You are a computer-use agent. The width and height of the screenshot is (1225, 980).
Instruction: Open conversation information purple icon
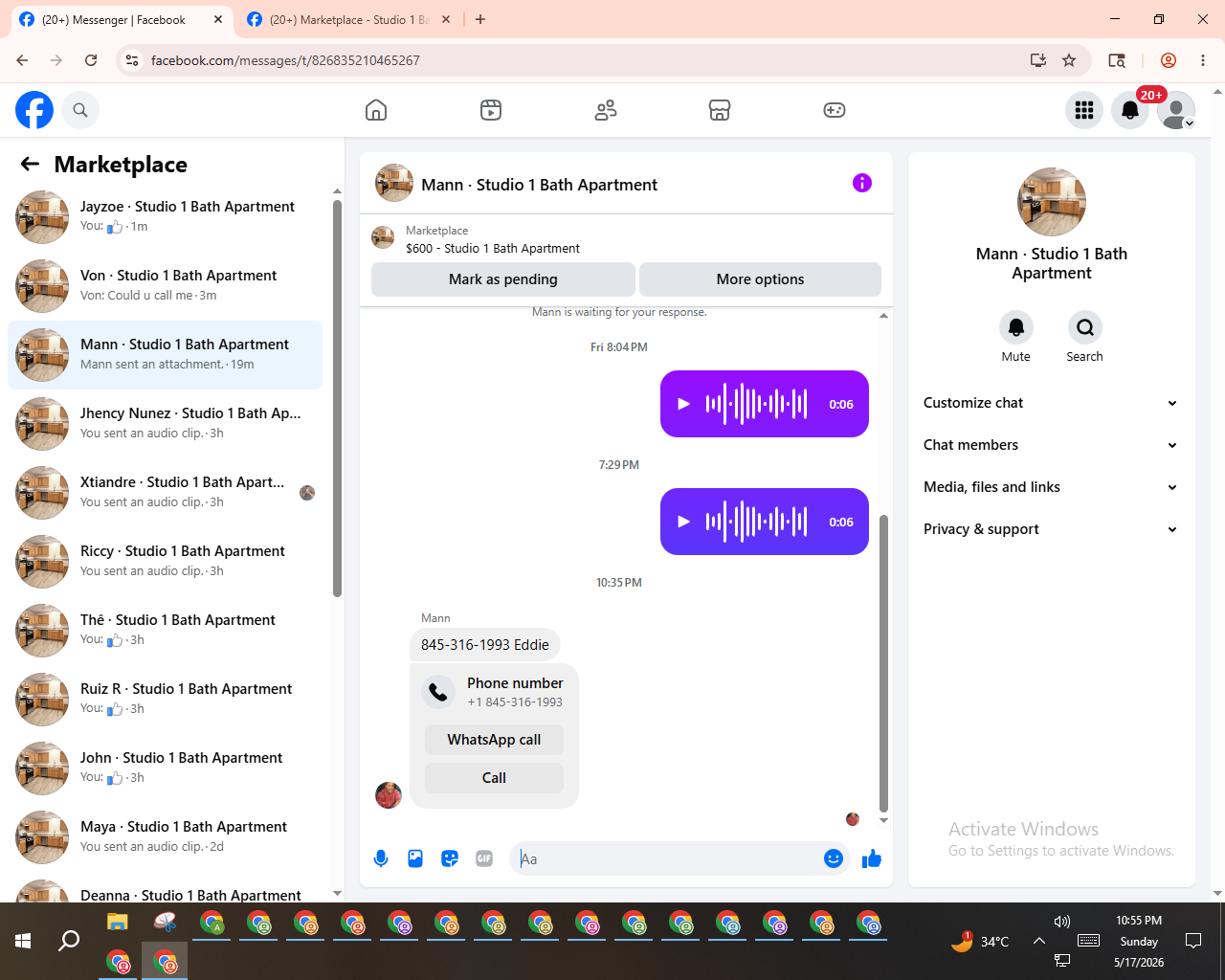pyautogui.click(x=862, y=183)
